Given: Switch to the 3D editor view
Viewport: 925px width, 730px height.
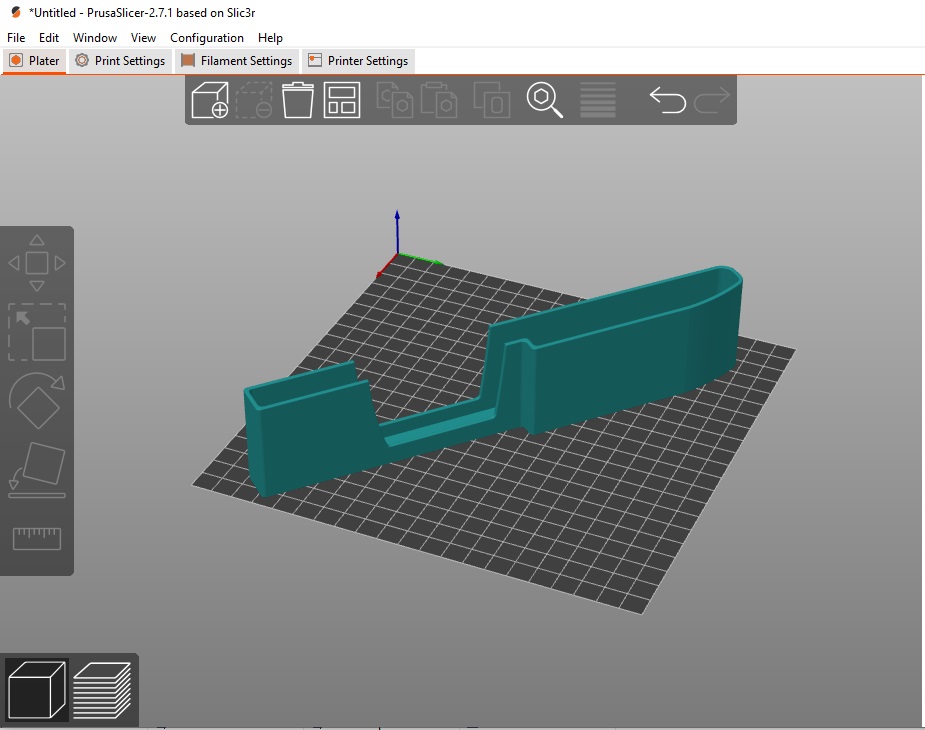Looking at the screenshot, I should click(37, 691).
